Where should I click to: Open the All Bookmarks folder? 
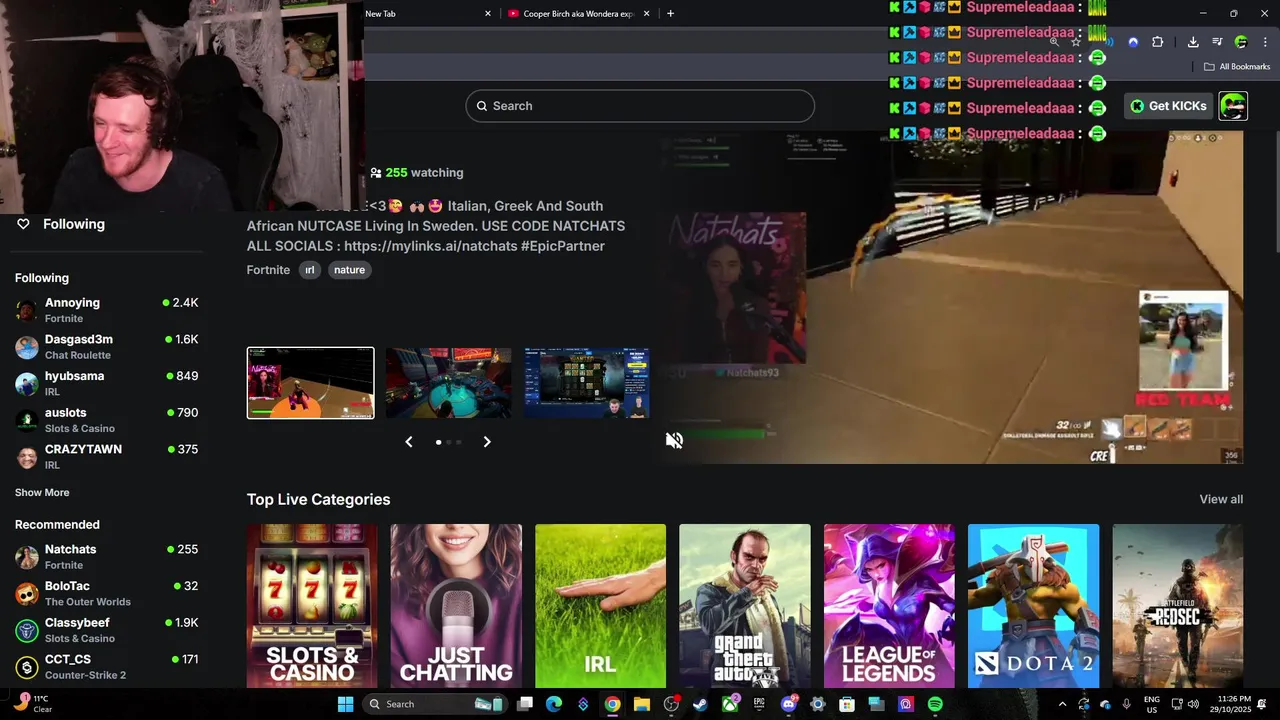pyautogui.click(x=1237, y=67)
